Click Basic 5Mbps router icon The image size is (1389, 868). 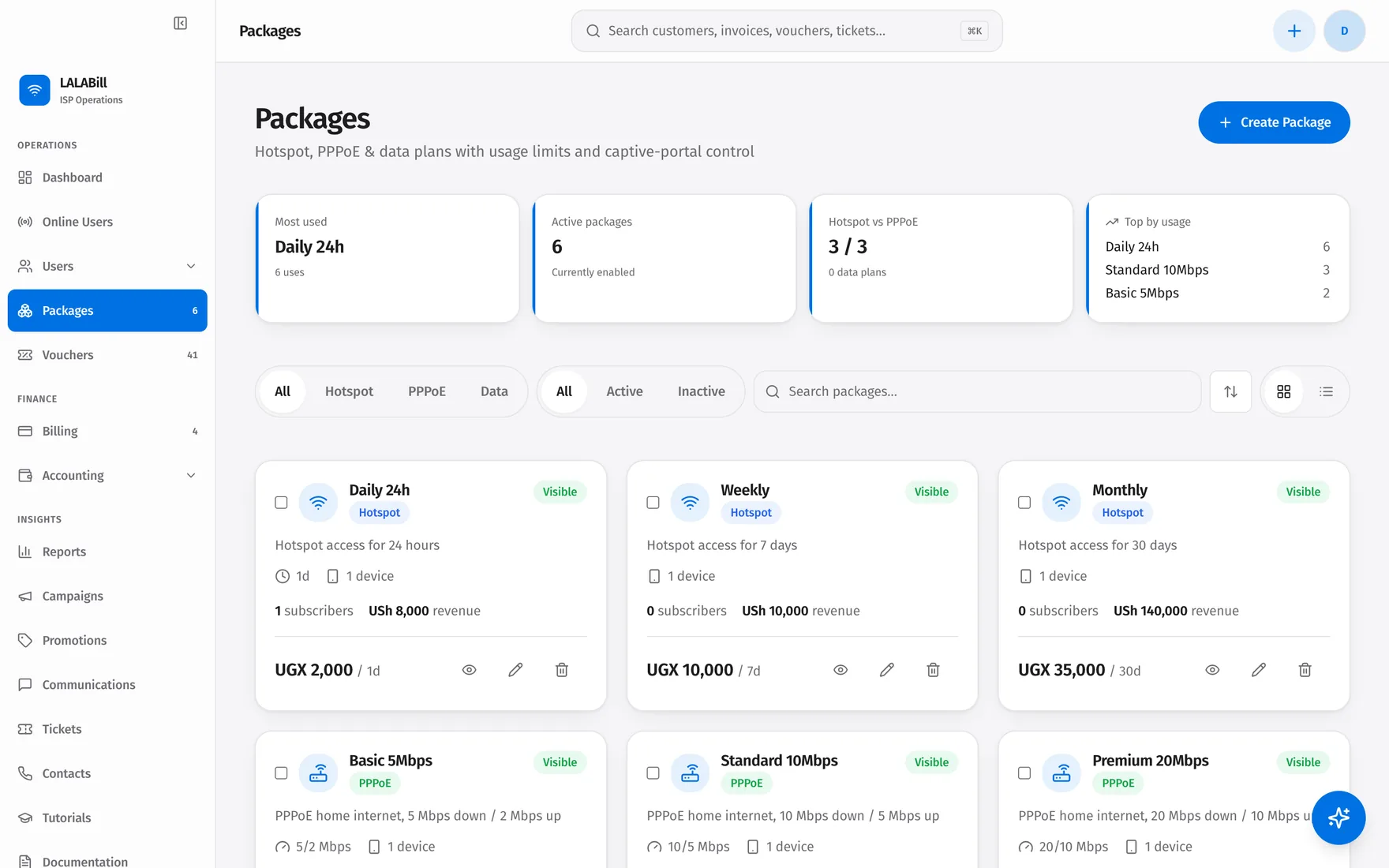[x=318, y=773]
